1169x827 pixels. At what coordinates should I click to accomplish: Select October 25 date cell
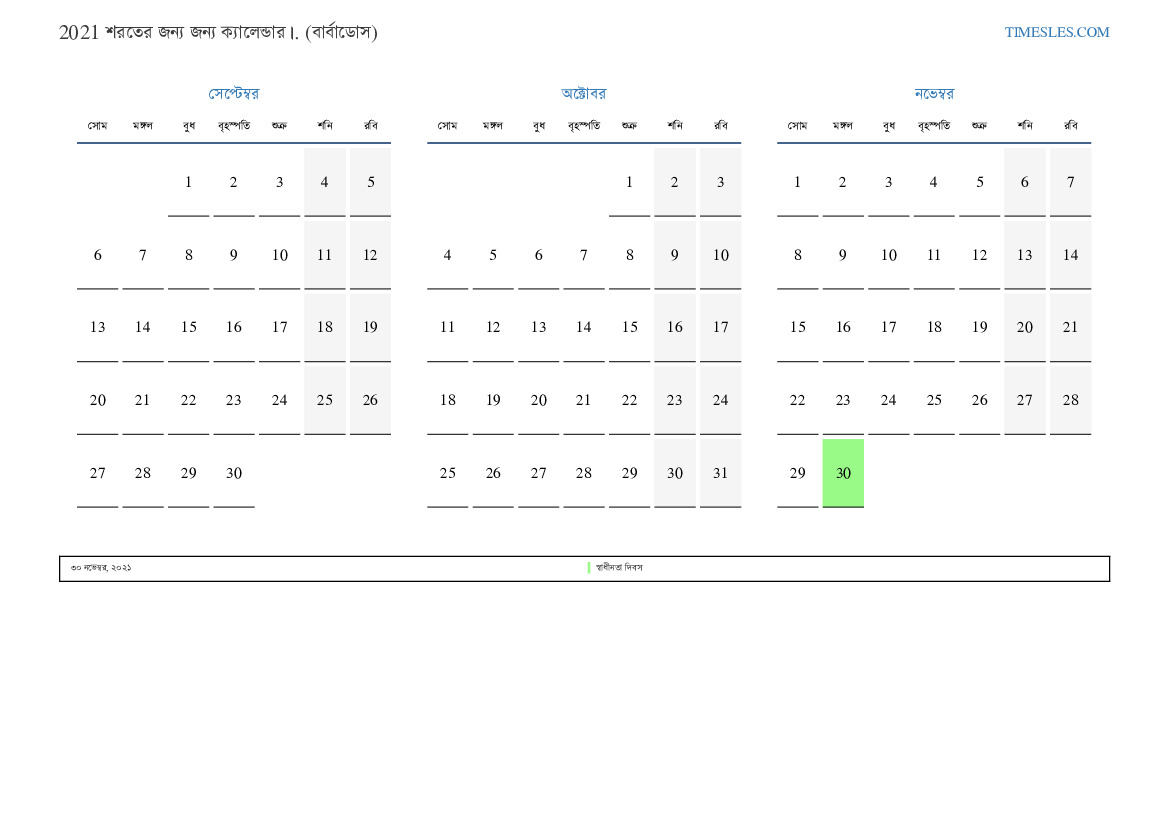click(x=447, y=473)
